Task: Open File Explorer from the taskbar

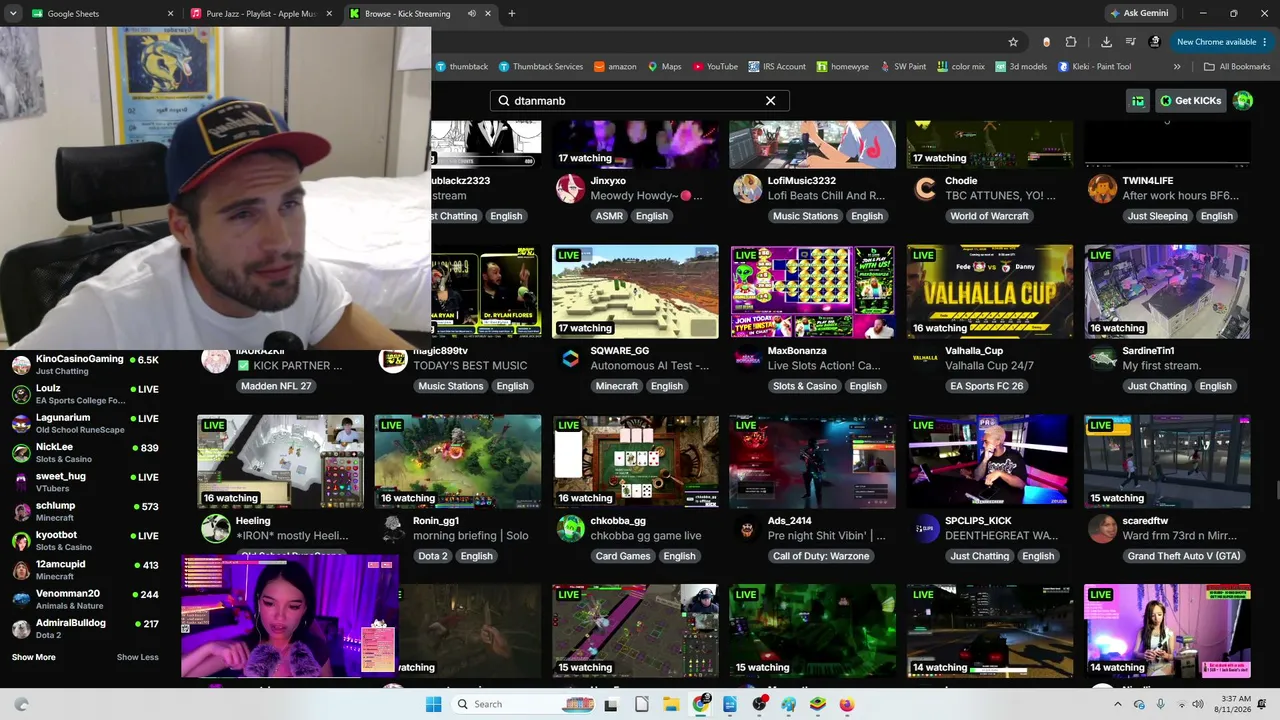Action: pyautogui.click(x=671, y=704)
